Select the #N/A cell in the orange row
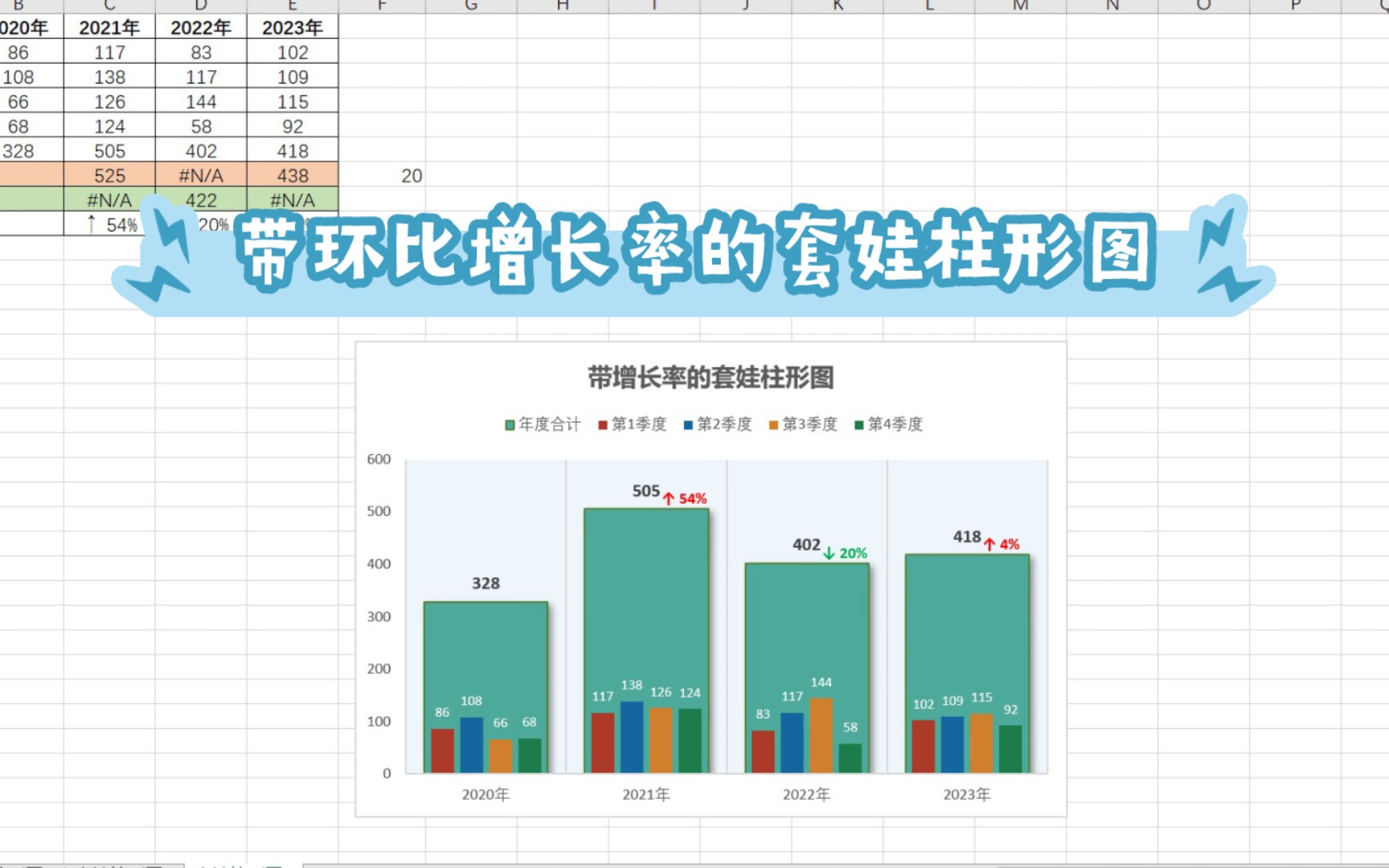 pyautogui.click(x=201, y=175)
